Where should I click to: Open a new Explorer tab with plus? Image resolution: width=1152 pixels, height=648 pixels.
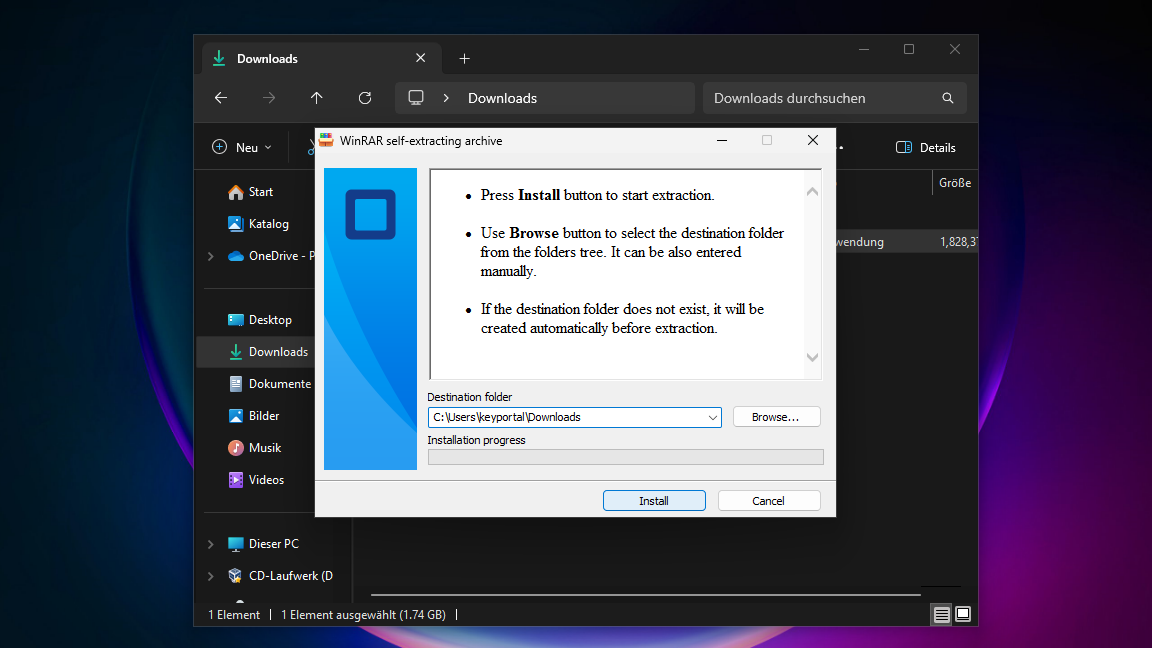coord(464,59)
